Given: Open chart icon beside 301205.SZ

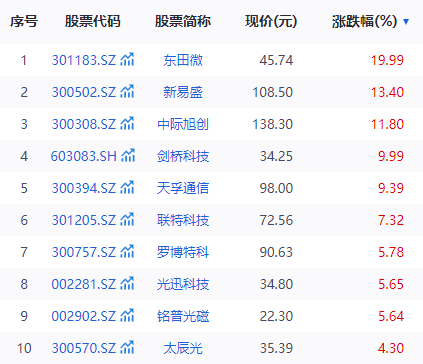Looking at the screenshot, I should pyautogui.click(x=127, y=219).
